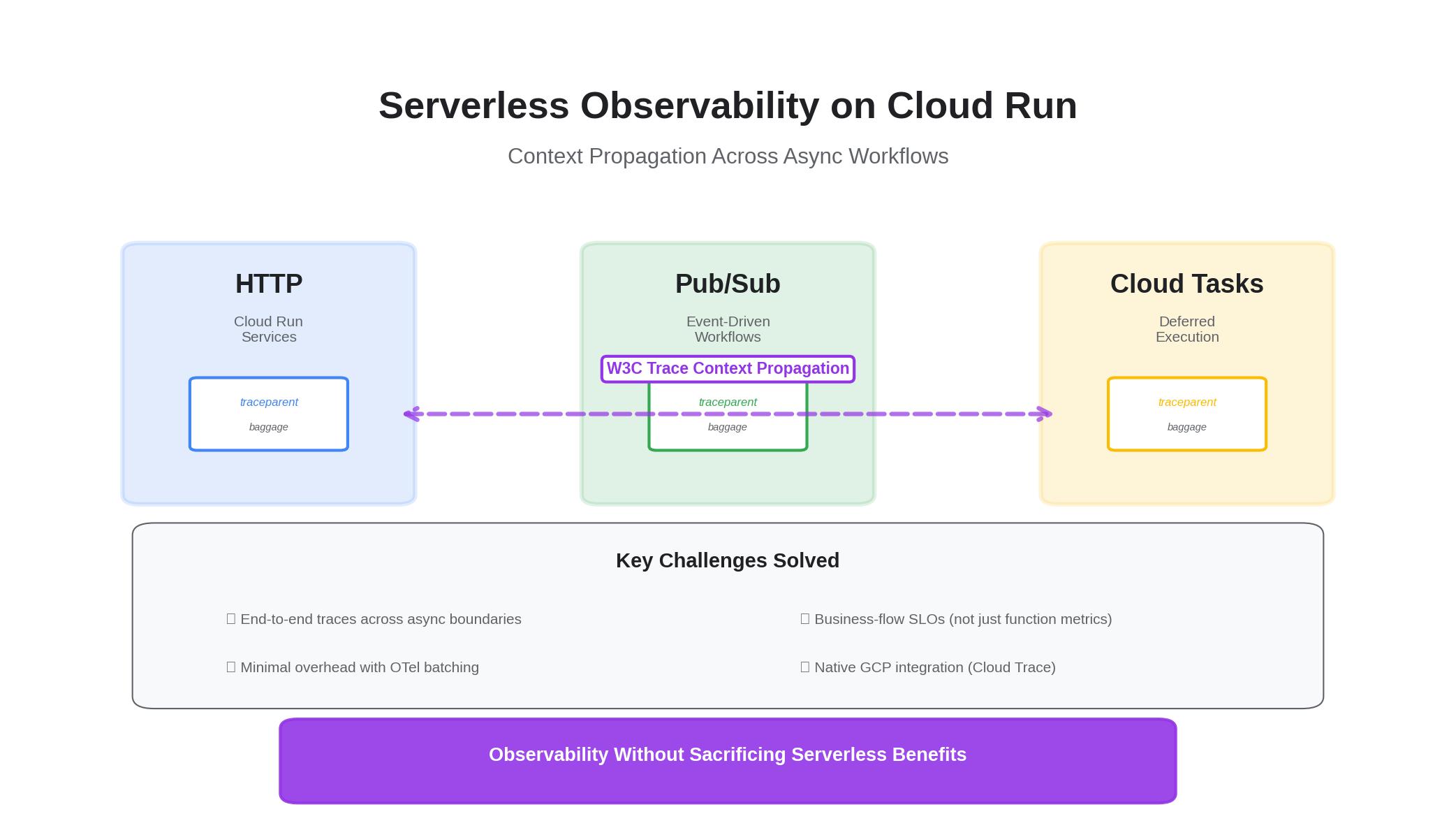The image size is (1456, 828).
Task: Expand the W3C Trace Context Propagation badge
Action: coord(727,368)
